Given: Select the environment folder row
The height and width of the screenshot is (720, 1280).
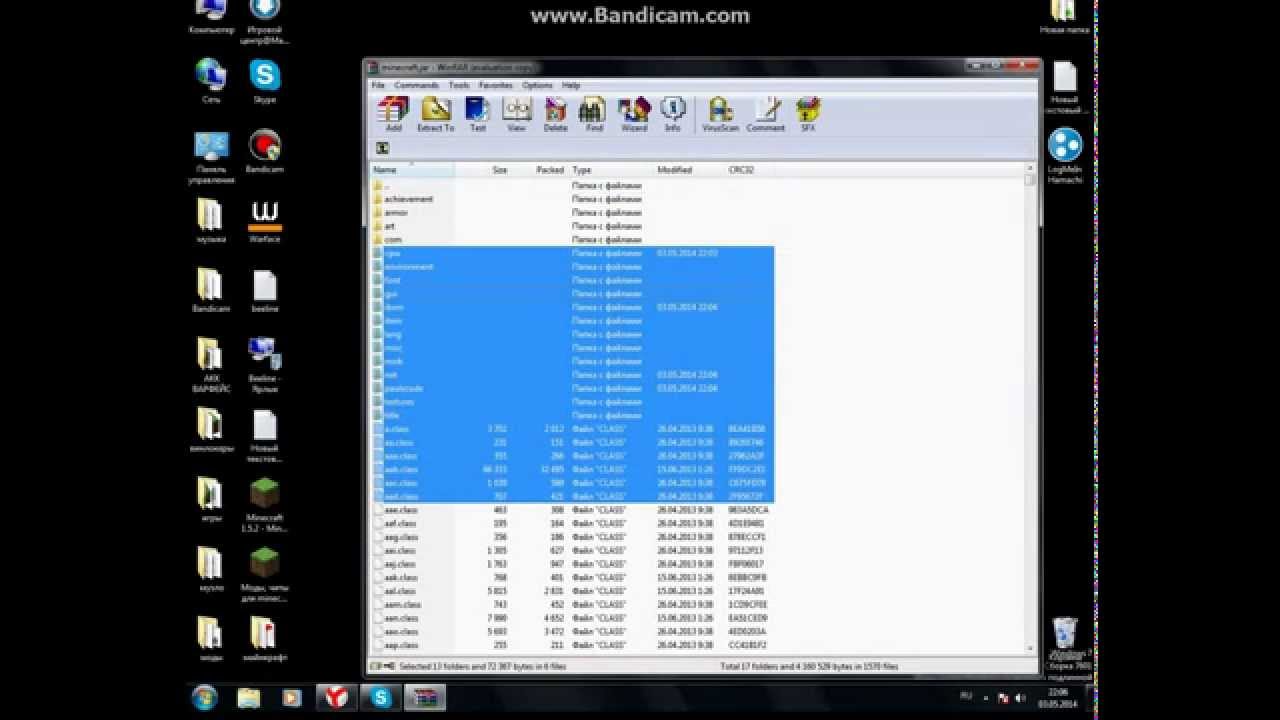Looking at the screenshot, I should point(572,267).
